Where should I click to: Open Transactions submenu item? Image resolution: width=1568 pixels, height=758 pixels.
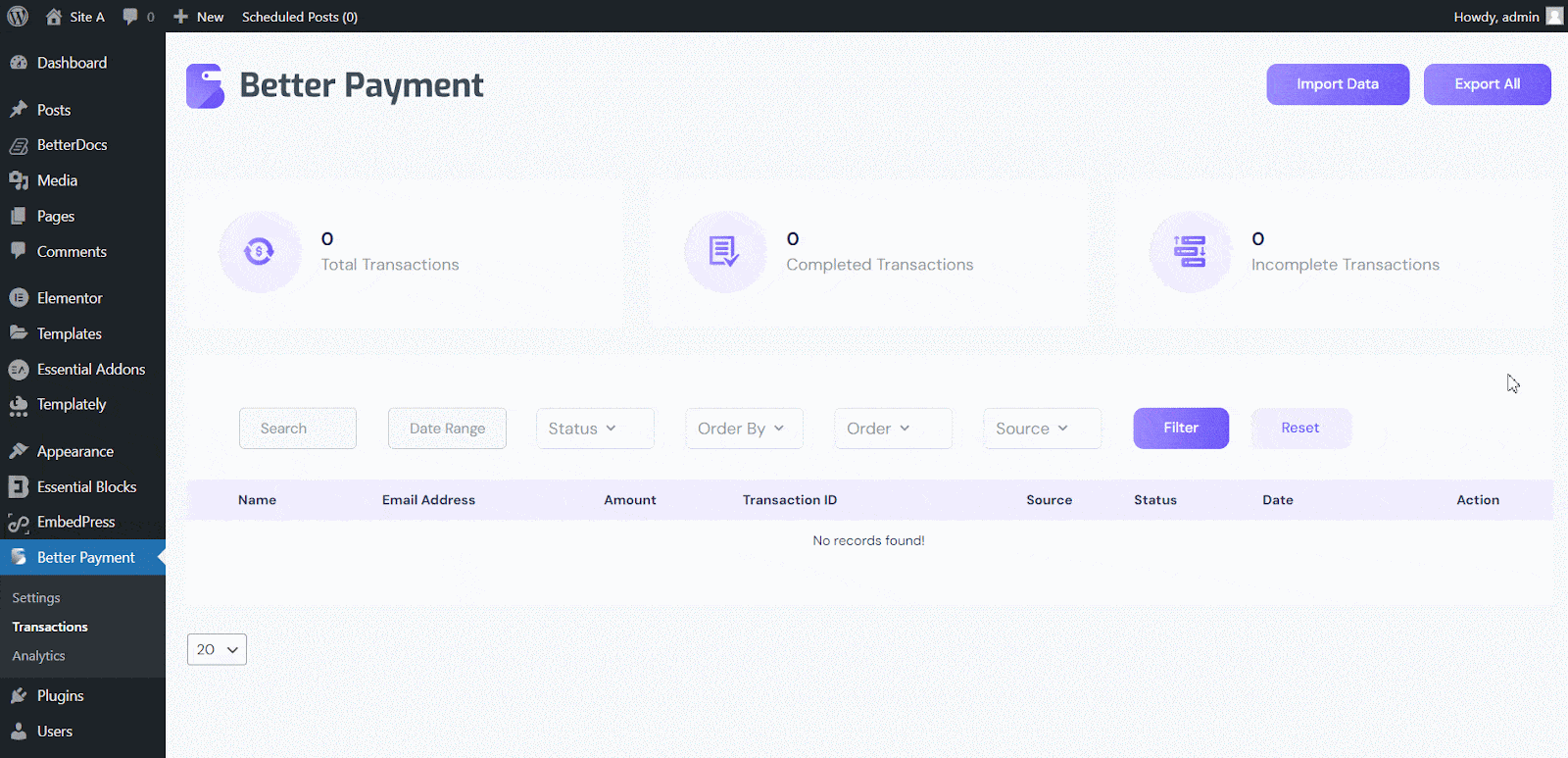pos(50,627)
